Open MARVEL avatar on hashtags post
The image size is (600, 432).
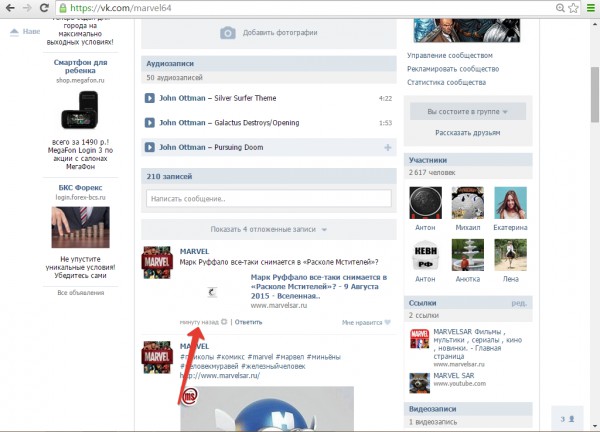pos(157,357)
